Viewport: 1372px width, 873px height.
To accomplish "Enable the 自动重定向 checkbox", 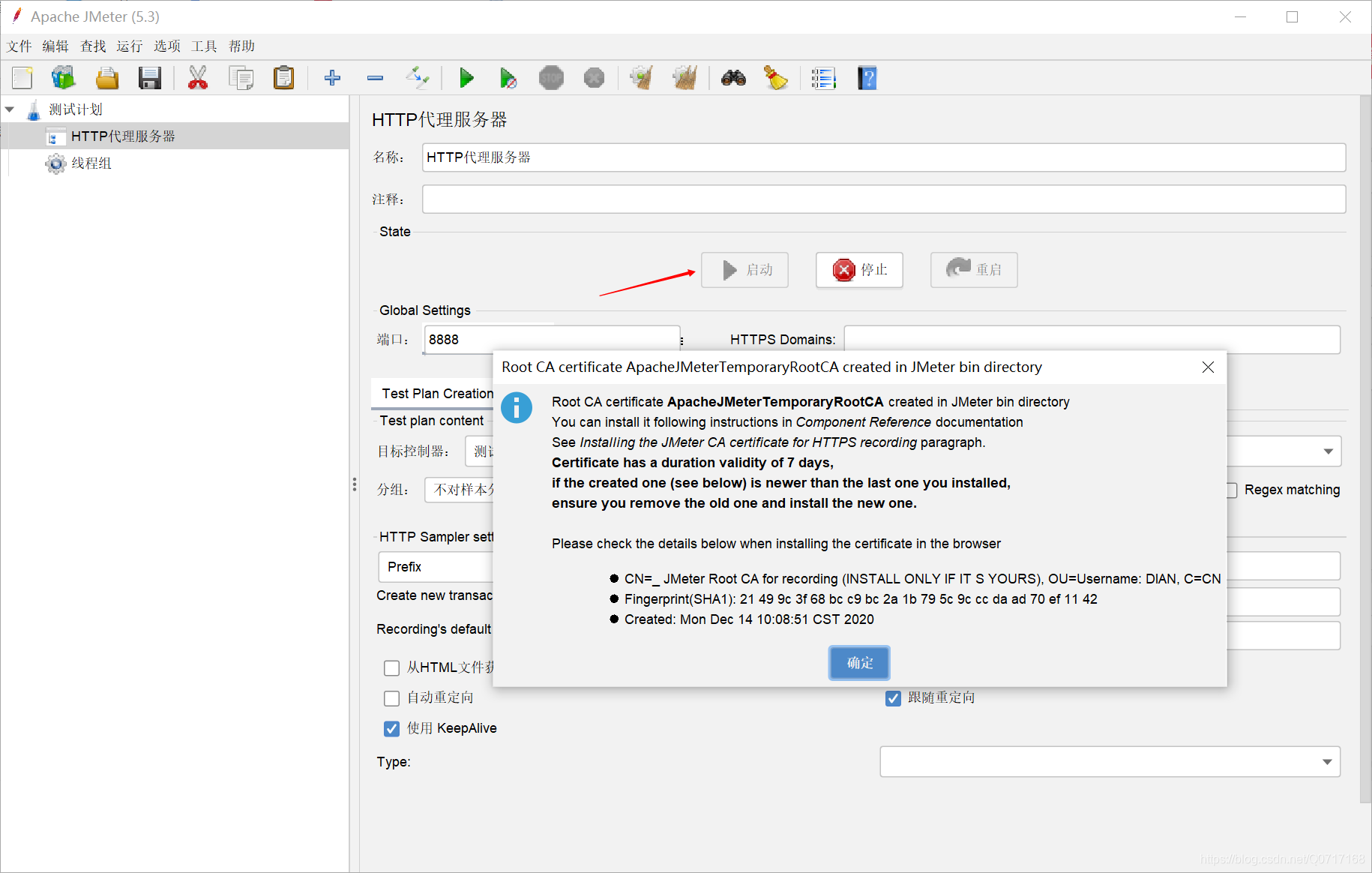I will pos(391,698).
